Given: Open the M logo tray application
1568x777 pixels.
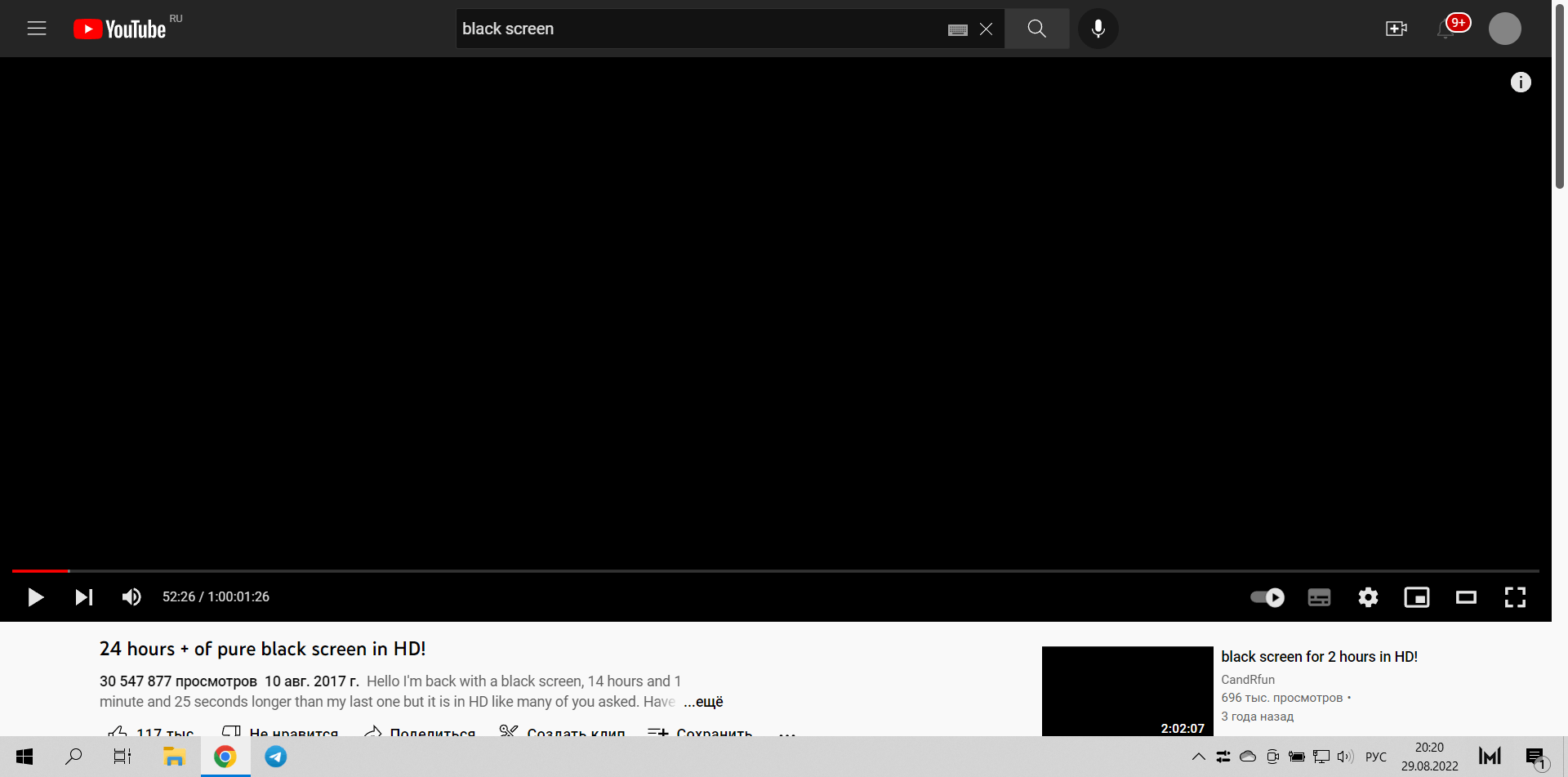Looking at the screenshot, I should coord(1490,757).
